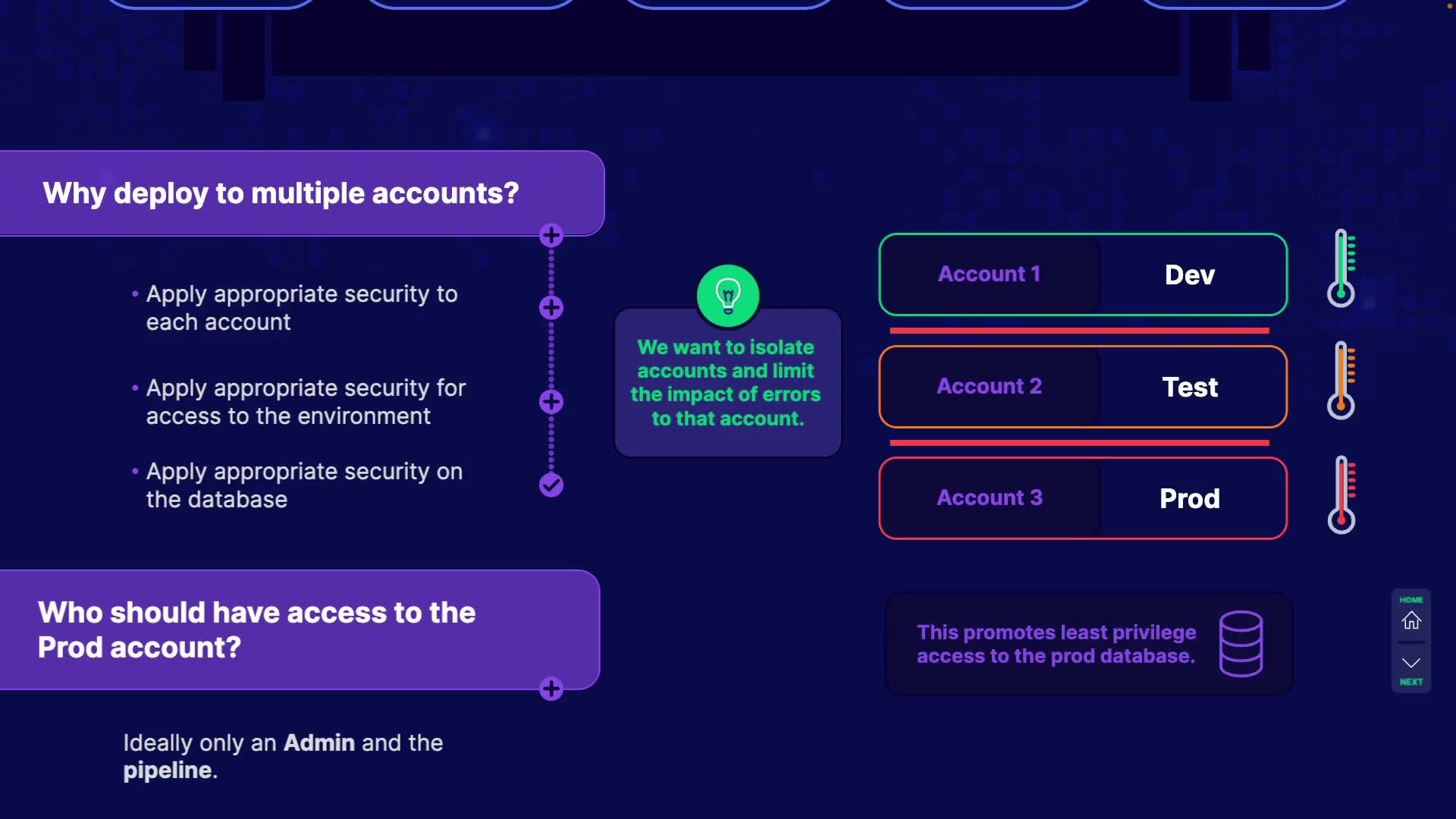This screenshot has height=819, width=1456.
Task: Select the Account 3 Prod box
Action: point(1082,498)
